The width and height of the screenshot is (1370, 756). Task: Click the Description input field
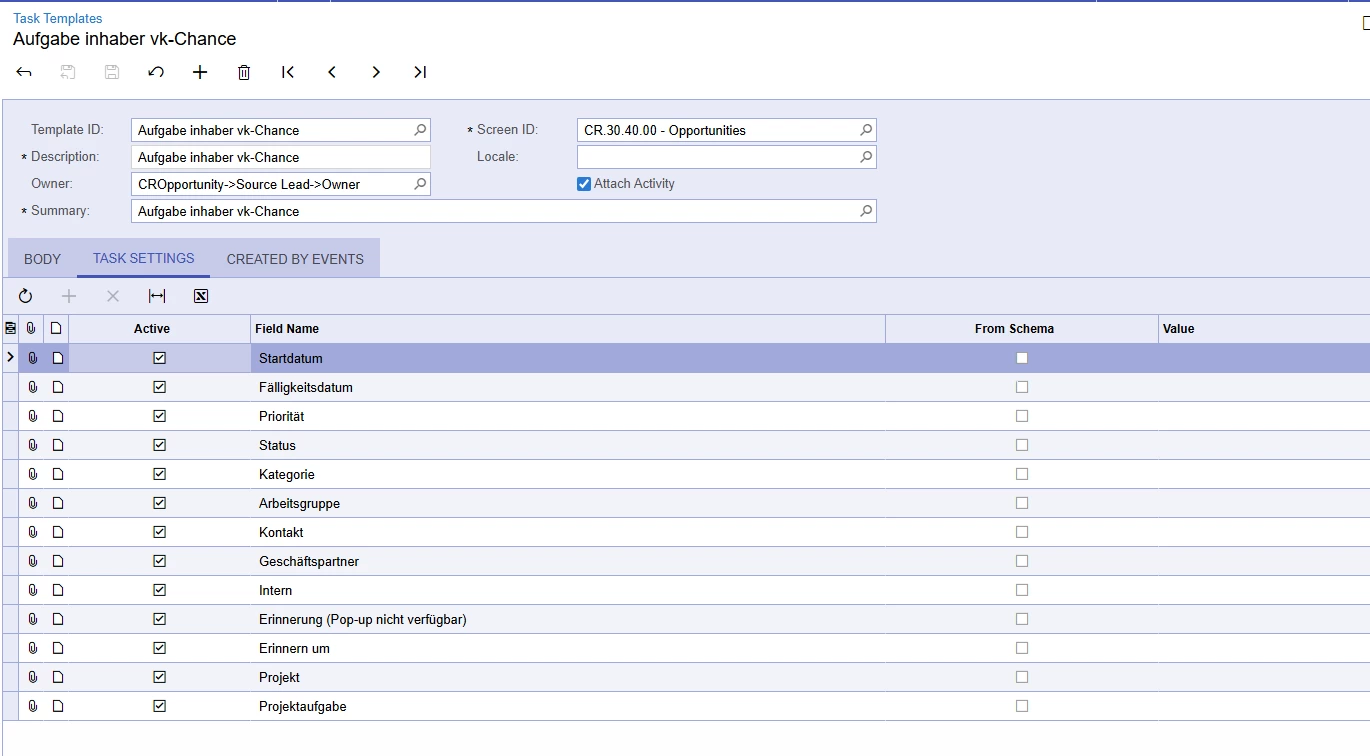(281, 157)
